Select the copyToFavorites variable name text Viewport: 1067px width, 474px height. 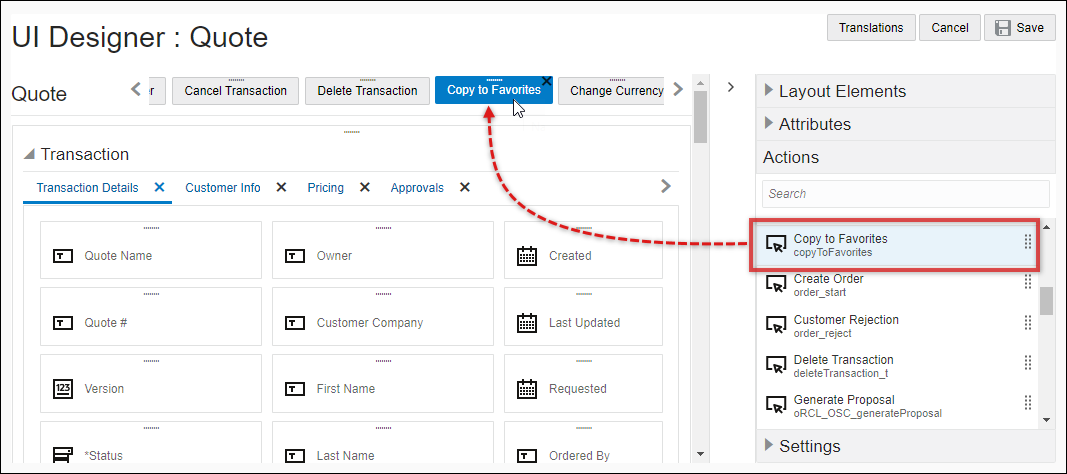coord(833,252)
